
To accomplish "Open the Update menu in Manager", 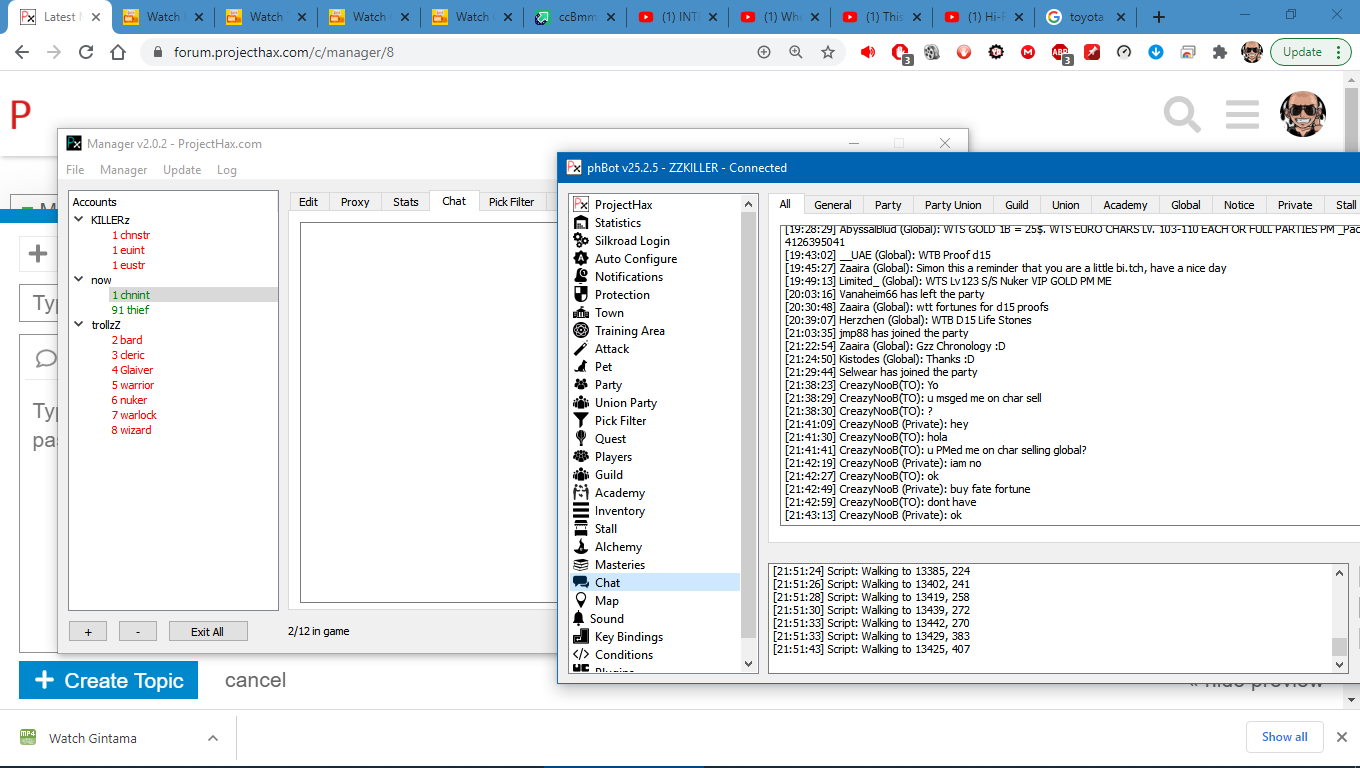I will tap(182, 170).
